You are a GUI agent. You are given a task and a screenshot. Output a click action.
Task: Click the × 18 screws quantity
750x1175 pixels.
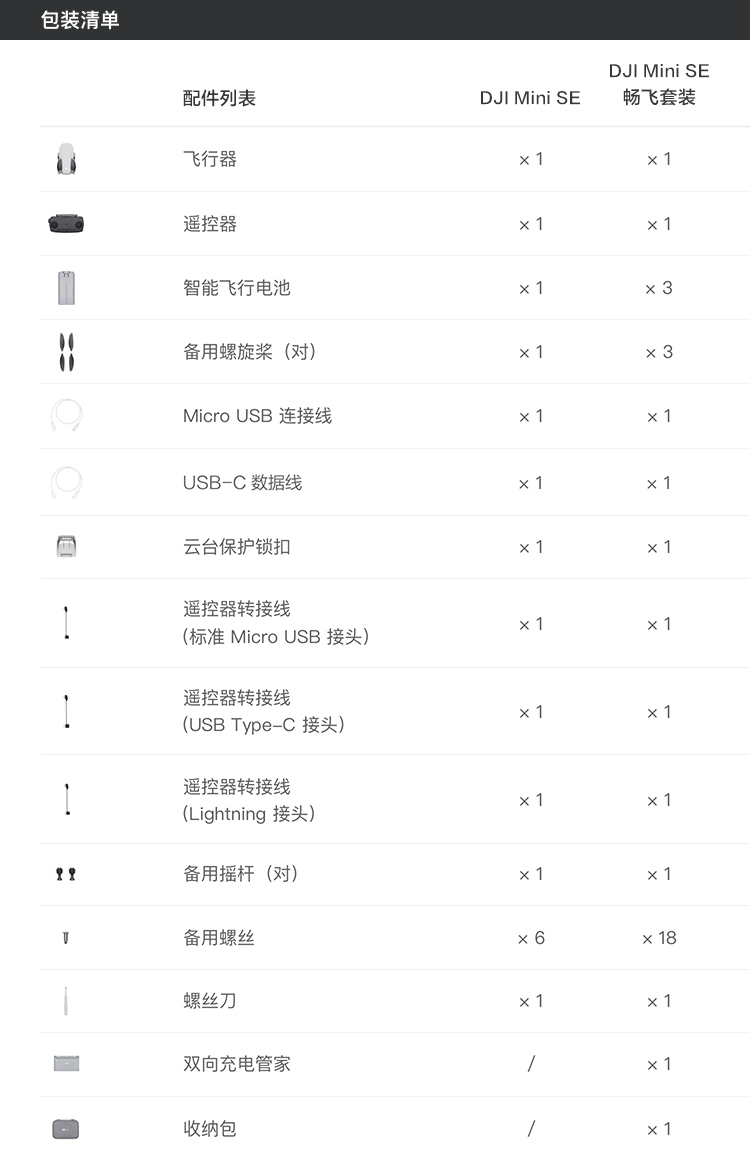[x=659, y=938]
